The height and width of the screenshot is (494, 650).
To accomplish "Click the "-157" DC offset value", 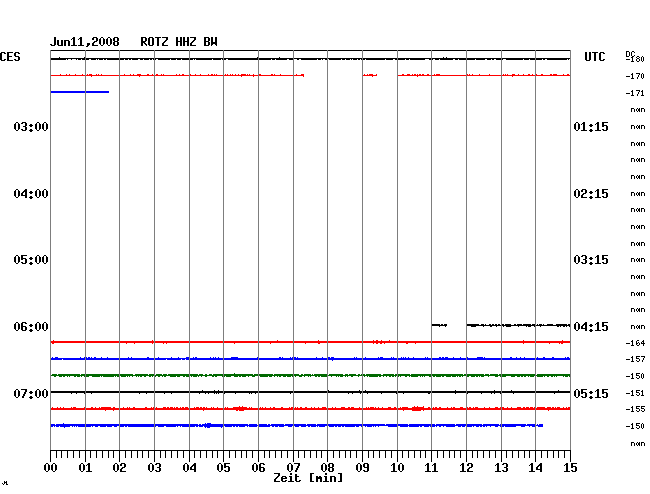I will (635, 359).
